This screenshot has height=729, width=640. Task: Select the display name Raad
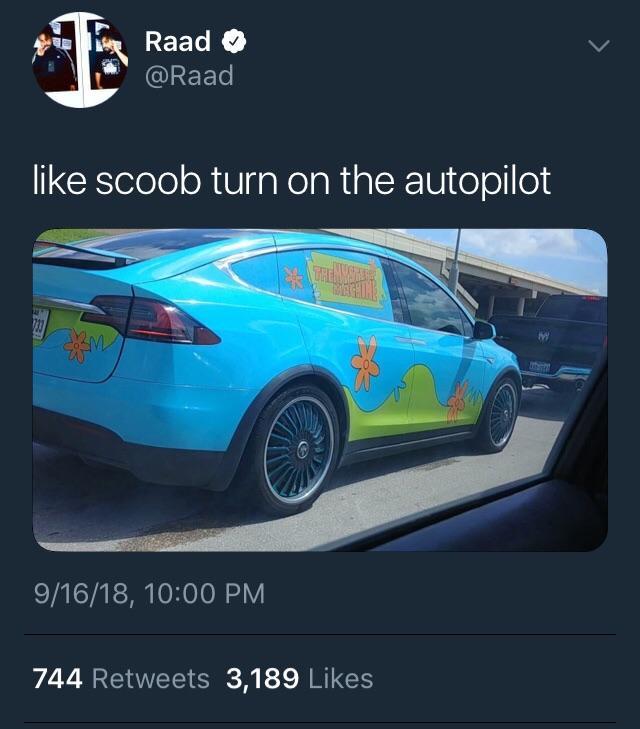click(178, 41)
